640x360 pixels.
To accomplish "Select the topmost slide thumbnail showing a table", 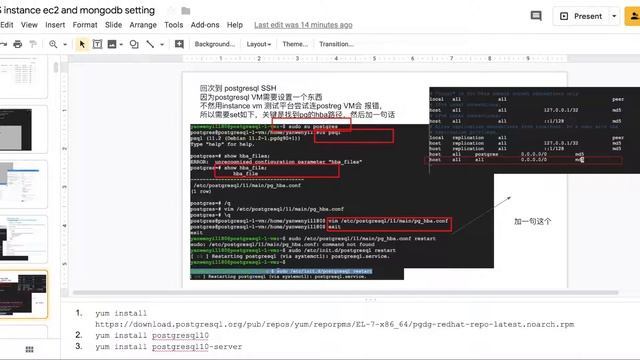I will (23, 77).
